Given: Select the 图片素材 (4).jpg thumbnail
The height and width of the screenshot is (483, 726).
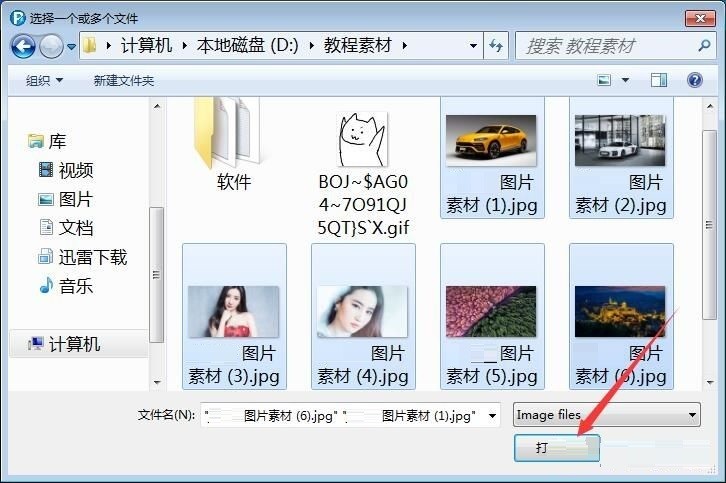Looking at the screenshot, I should click(363, 312).
